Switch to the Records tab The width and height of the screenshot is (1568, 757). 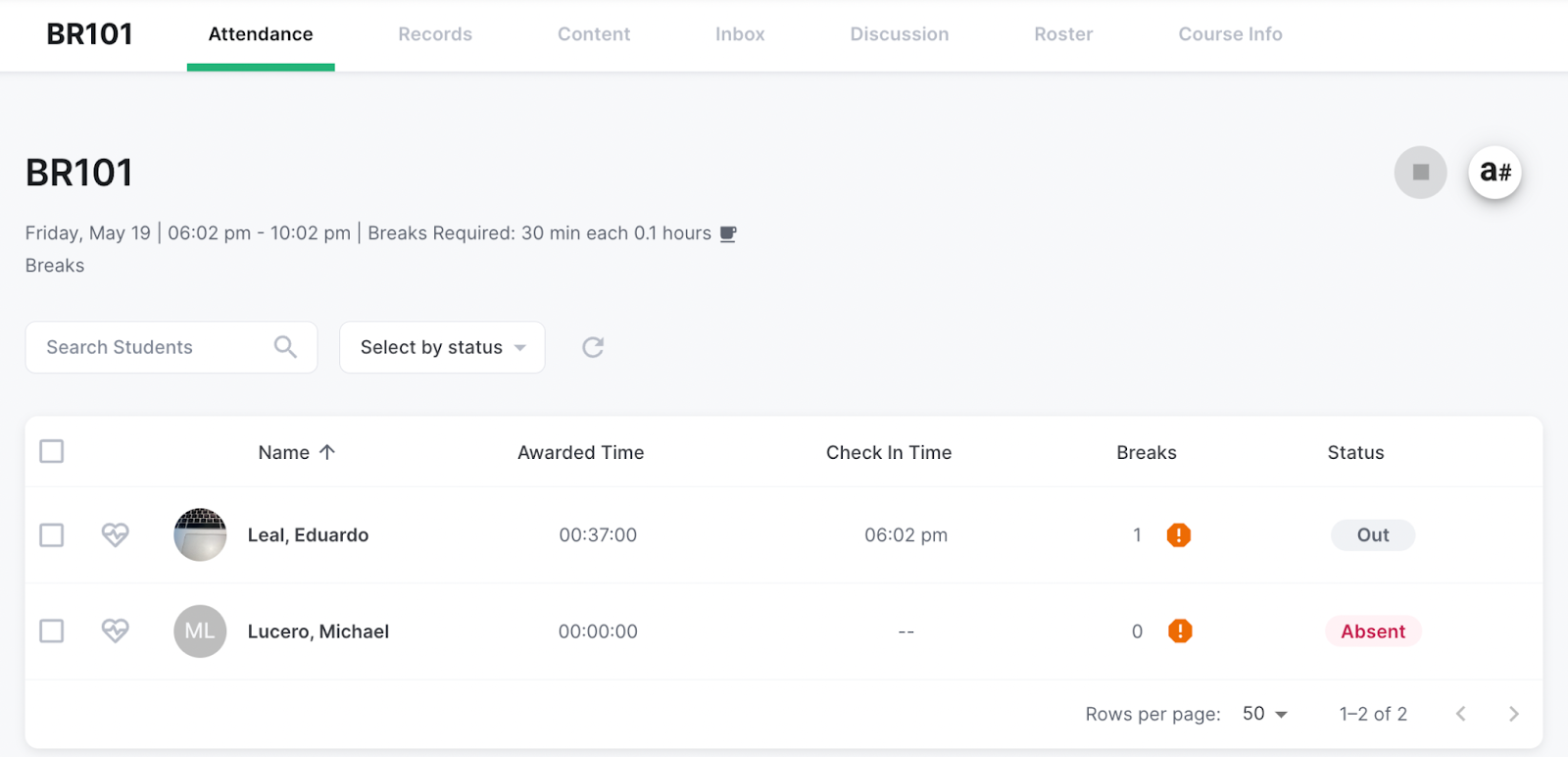[x=435, y=34]
